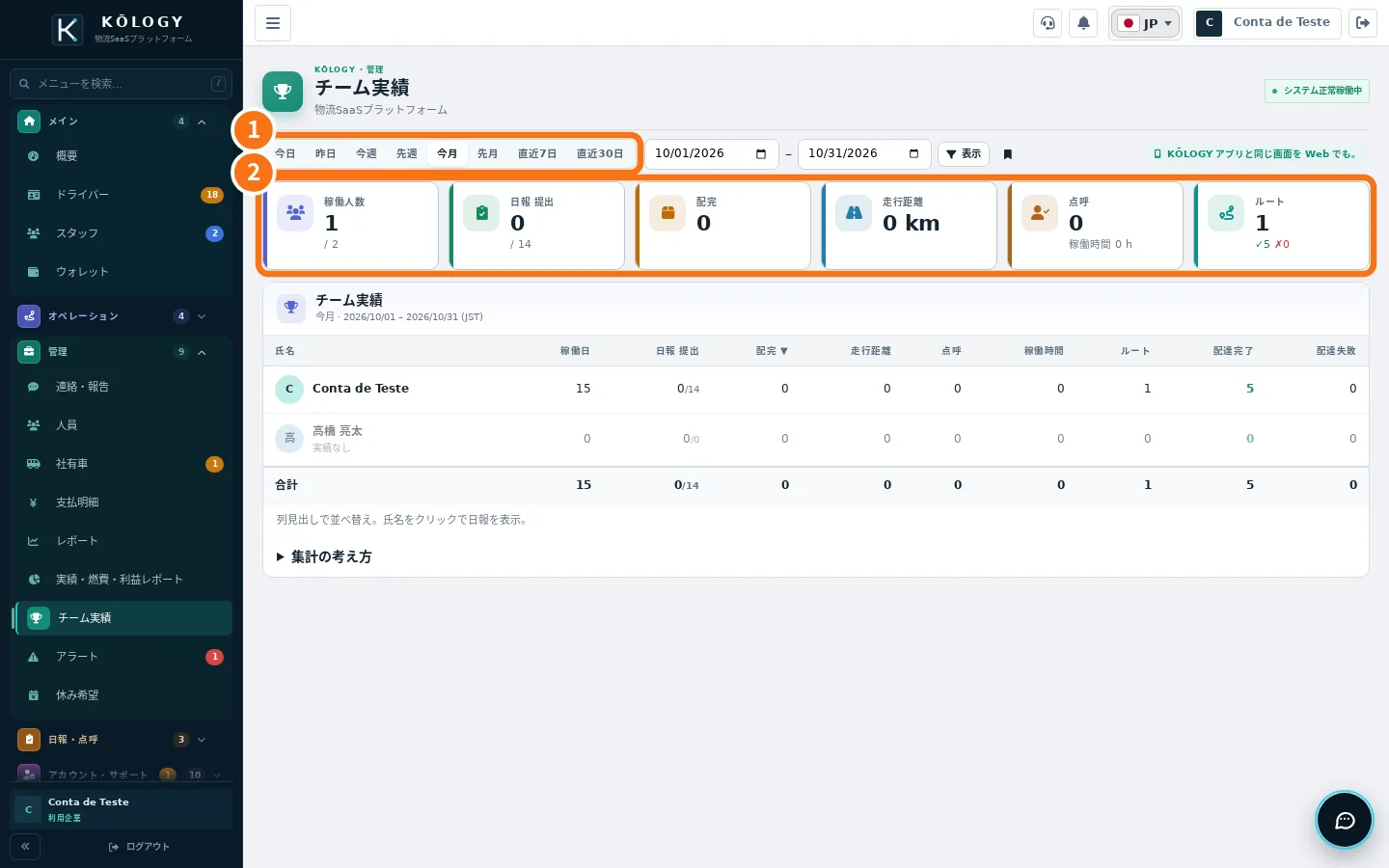Image resolution: width=1389 pixels, height=868 pixels.
Task: Collapse the 管理 menu section
Action: (x=121, y=352)
